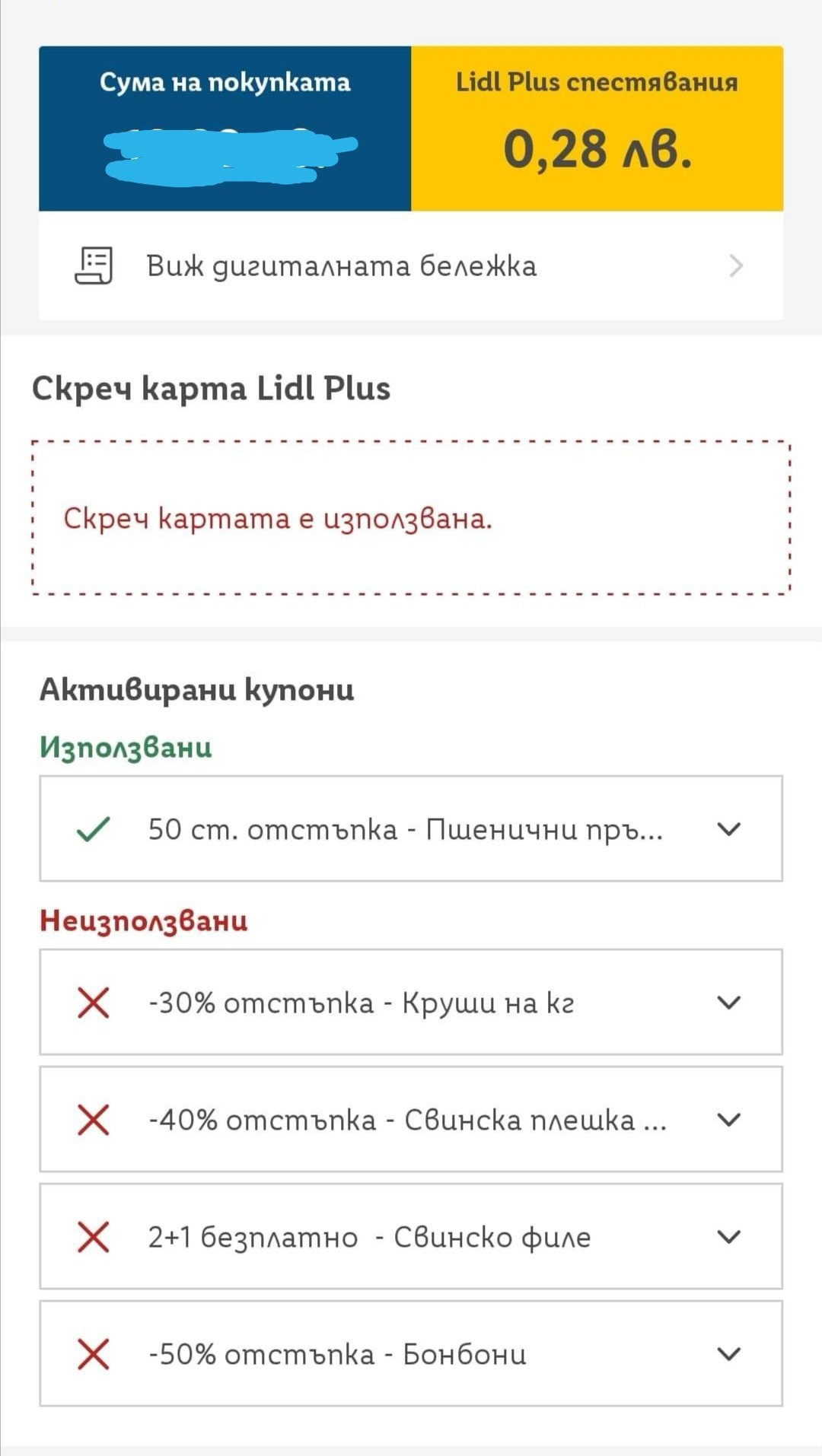Tap red X beside Свинска плешка coupon
Viewport: 822px width, 1456px height.
[93, 1120]
